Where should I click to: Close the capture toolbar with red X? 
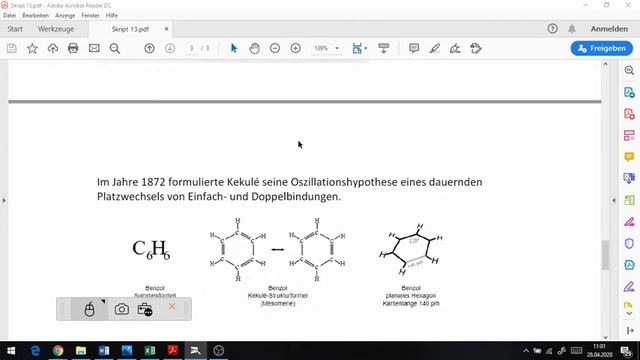point(172,306)
